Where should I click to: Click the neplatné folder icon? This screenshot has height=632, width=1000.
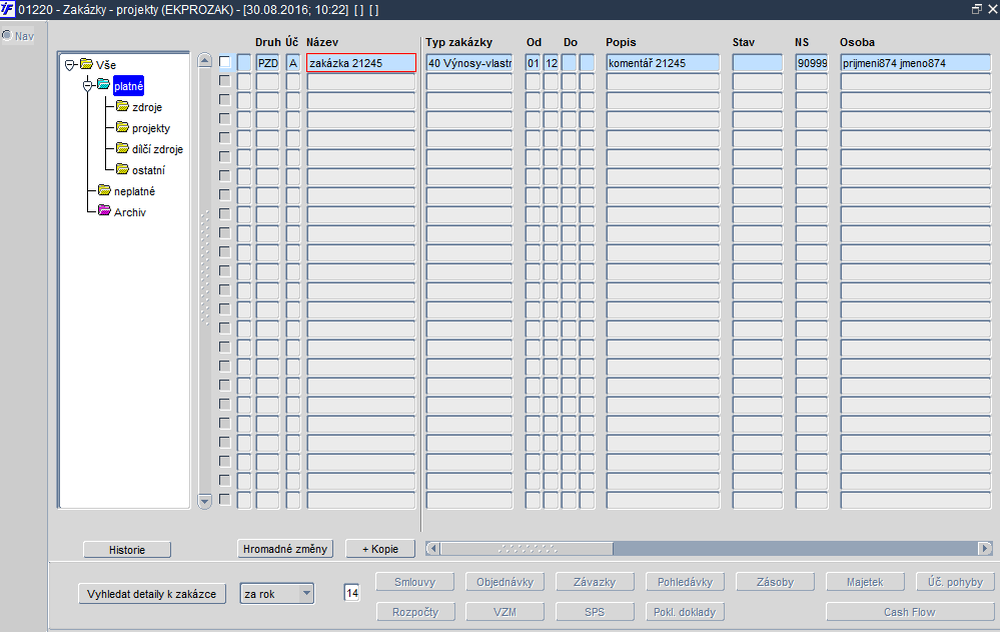point(105,190)
